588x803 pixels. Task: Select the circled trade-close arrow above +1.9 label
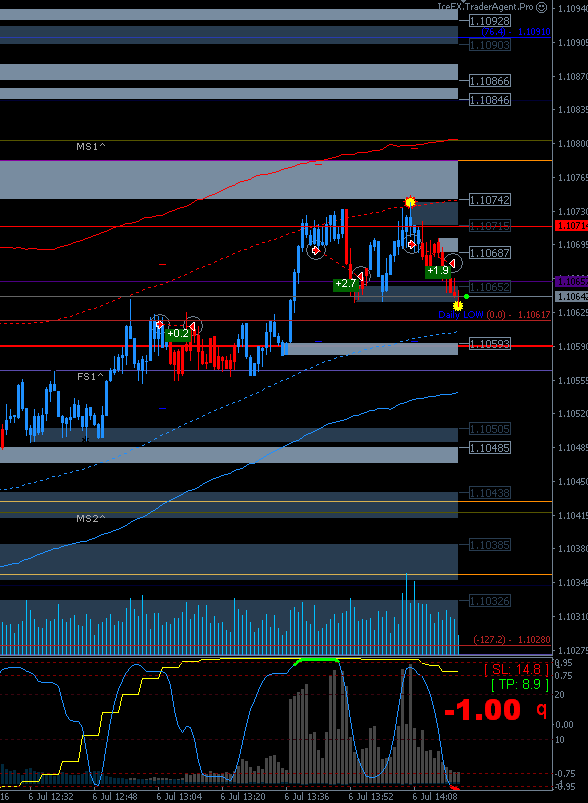click(453, 263)
